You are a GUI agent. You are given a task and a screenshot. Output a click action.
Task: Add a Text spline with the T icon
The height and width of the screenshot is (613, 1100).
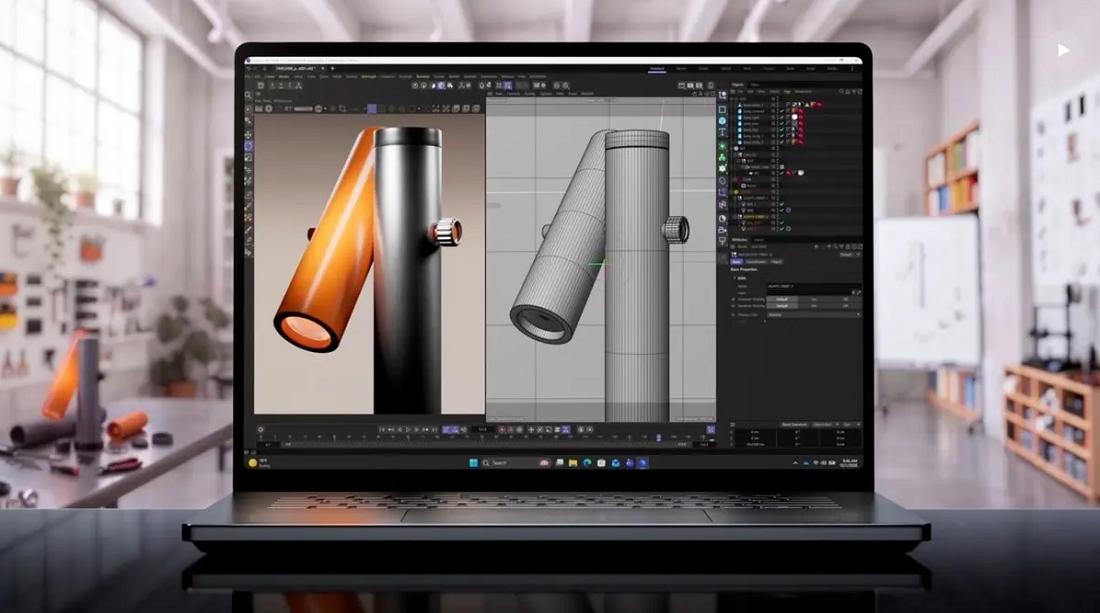722,133
